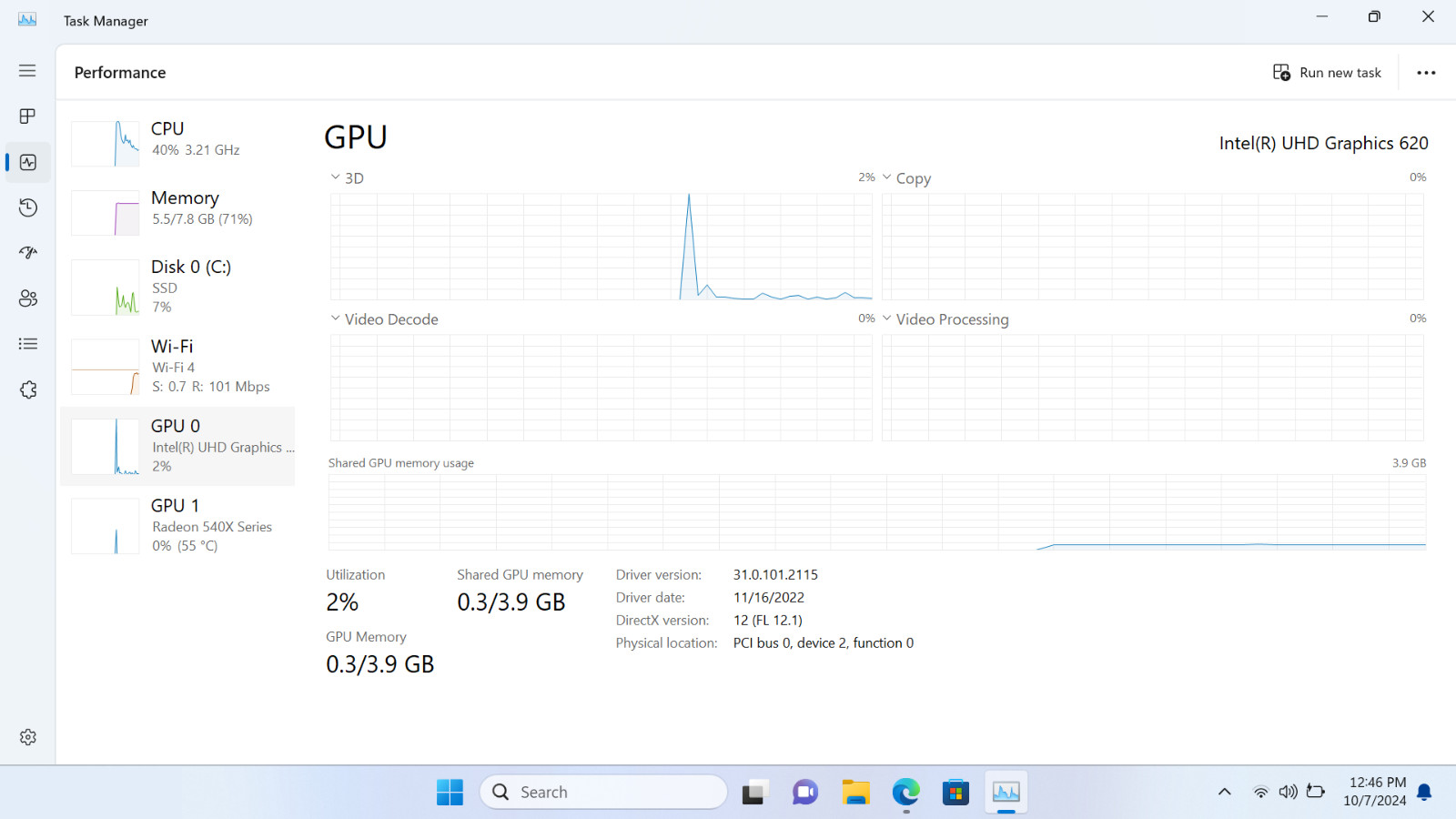Open Services page icon
This screenshot has width=1456, height=819.
[27, 389]
